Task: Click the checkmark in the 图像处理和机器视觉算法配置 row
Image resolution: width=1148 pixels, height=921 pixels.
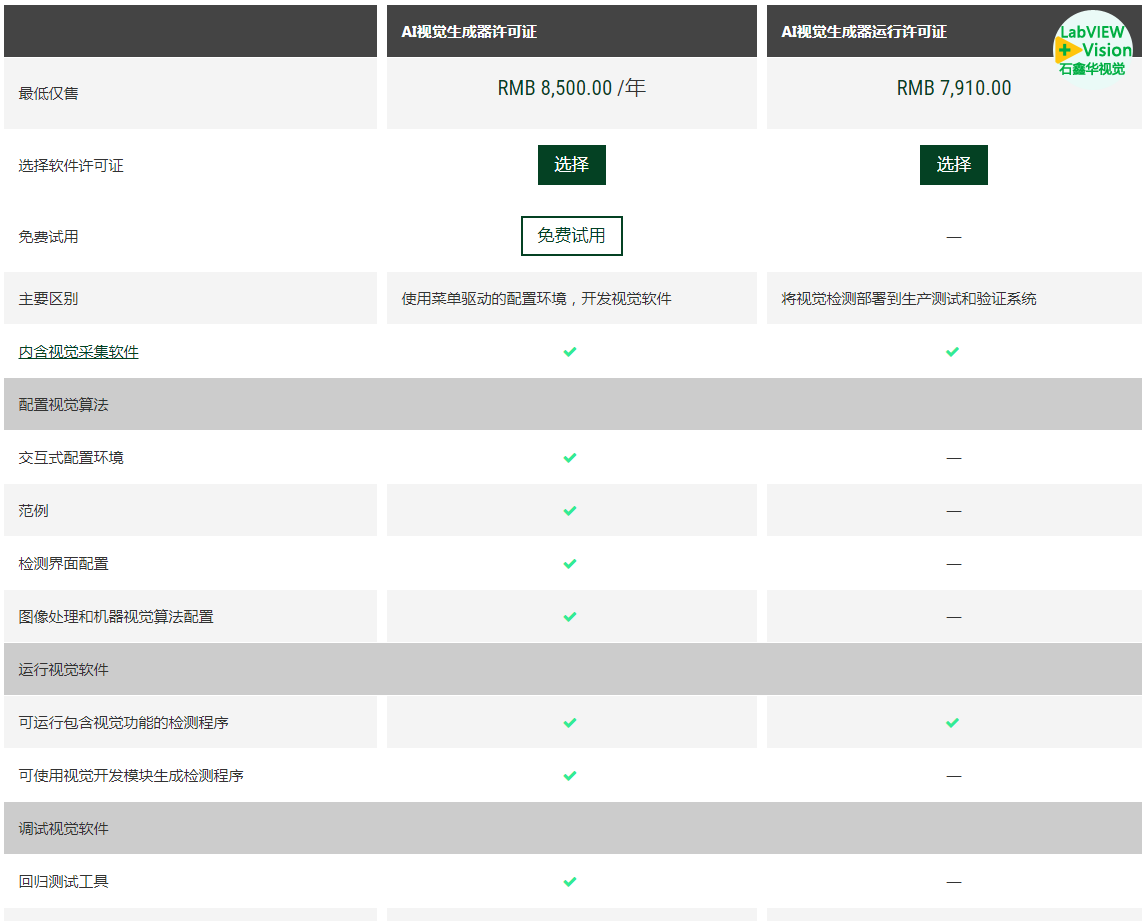Action: click(x=570, y=617)
